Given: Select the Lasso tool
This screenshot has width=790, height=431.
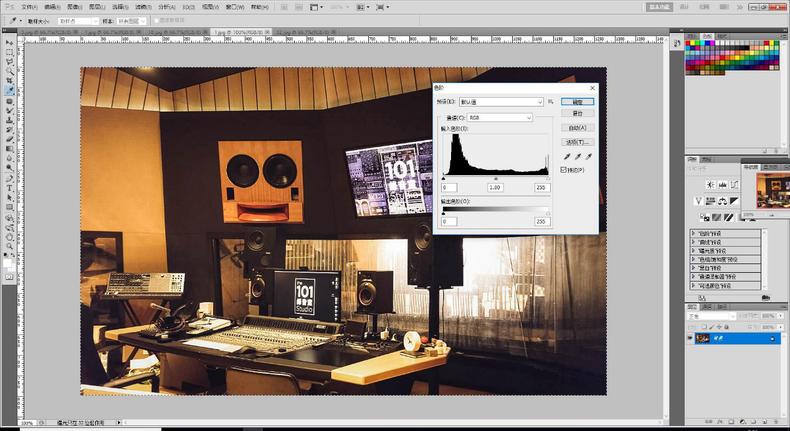Looking at the screenshot, I should coord(9,63).
